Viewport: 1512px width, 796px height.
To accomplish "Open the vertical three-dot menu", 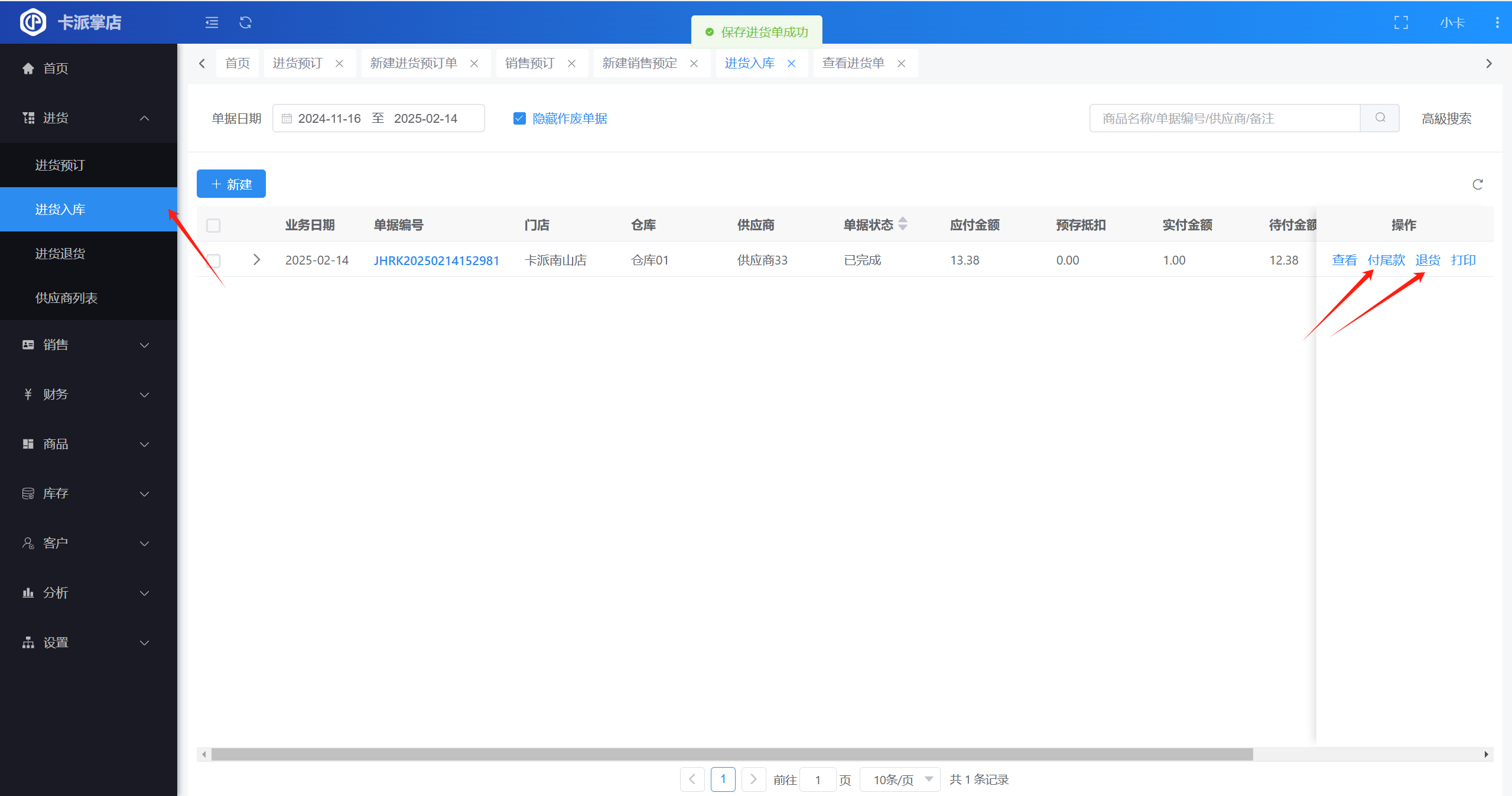I will tap(1497, 22).
